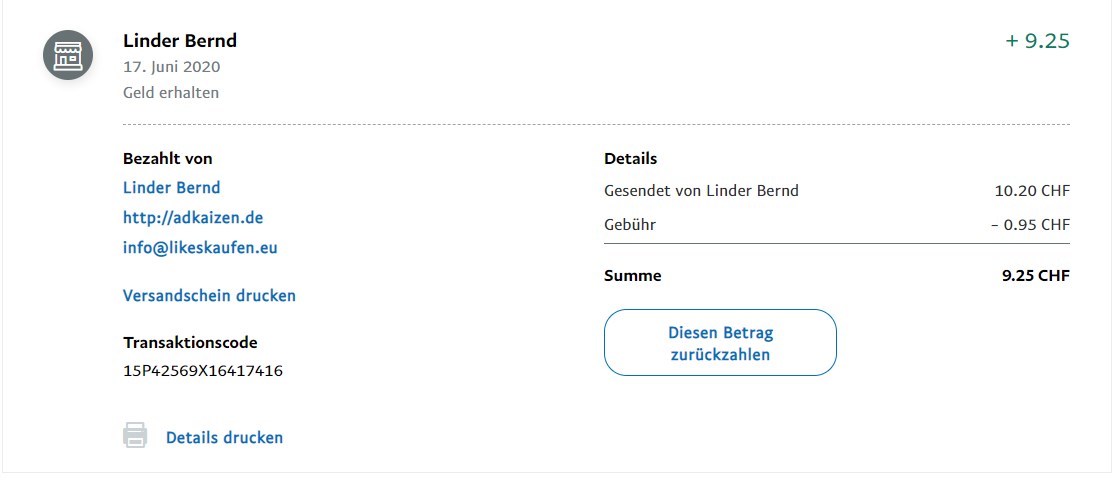Click the date 17. Juni 2020
The image size is (1119, 482).
tap(171, 67)
